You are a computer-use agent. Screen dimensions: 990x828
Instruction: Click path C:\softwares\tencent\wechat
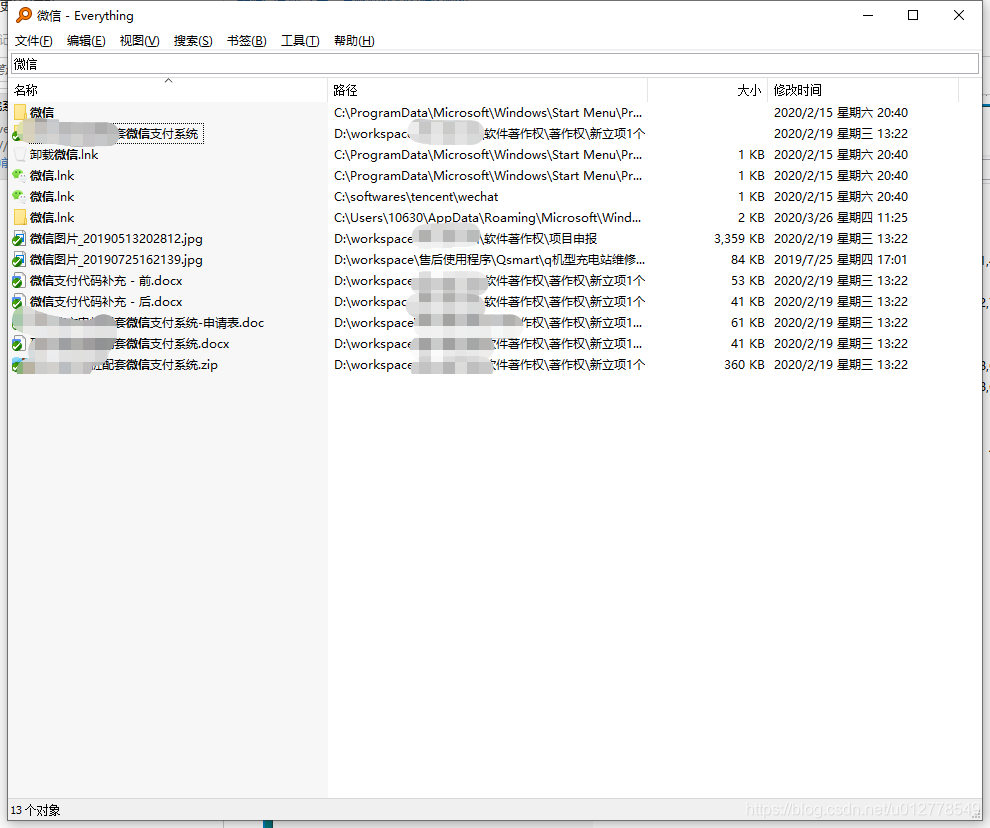click(x=416, y=196)
